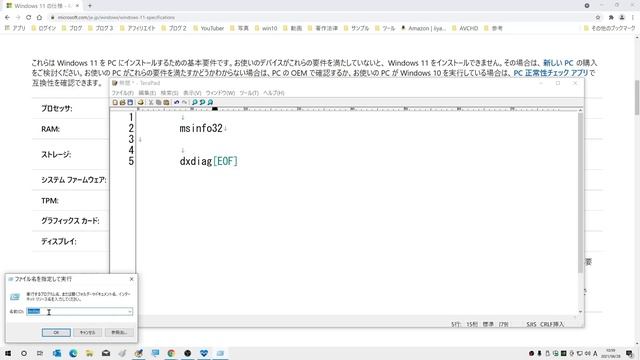The height and width of the screenshot is (360, 640).
Task: Open the ファイル(F) menu in TeraPad
Action: (x=122, y=93)
